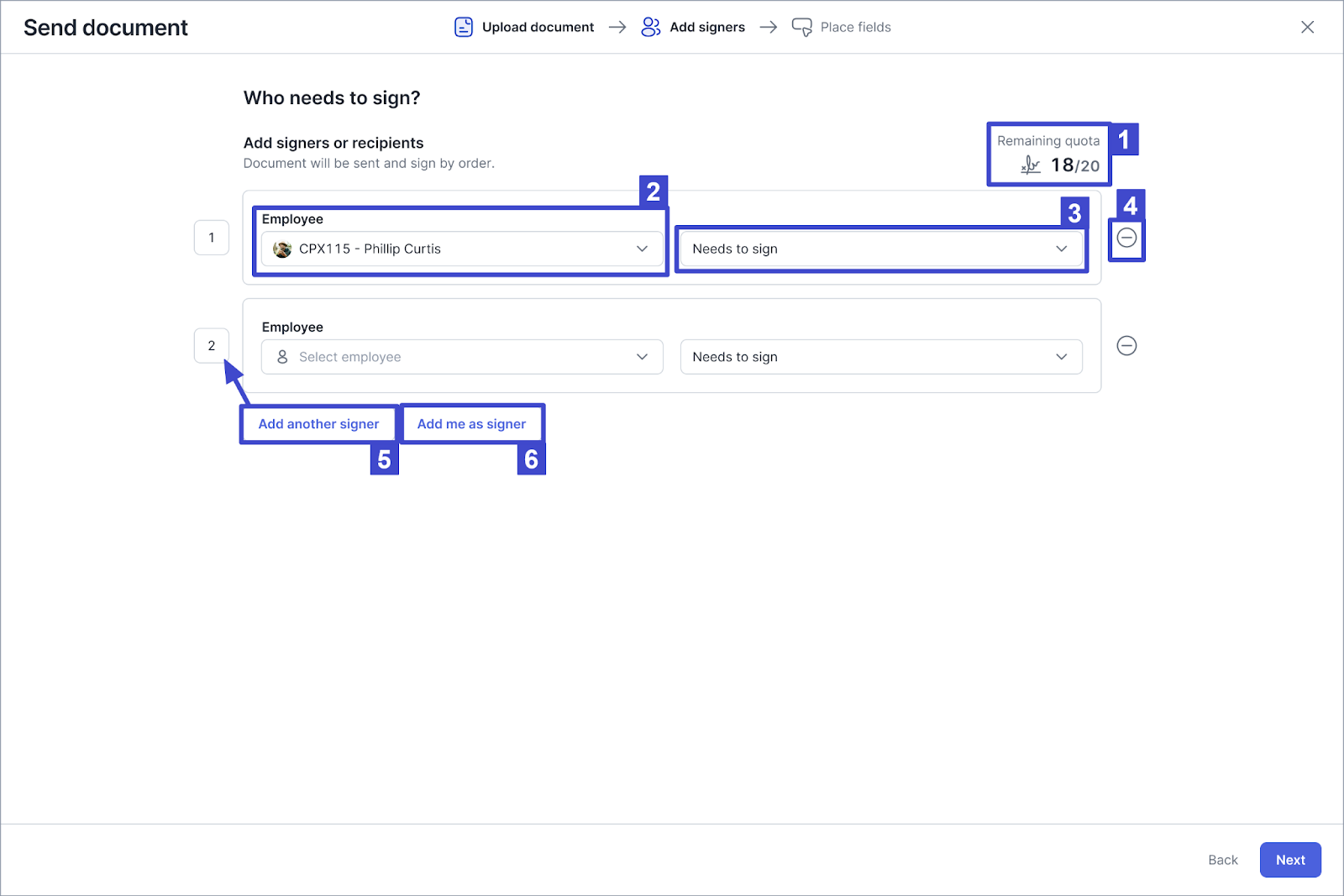Click signer order number 2 box
Screen dimensions: 1344x896
tap(212, 346)
